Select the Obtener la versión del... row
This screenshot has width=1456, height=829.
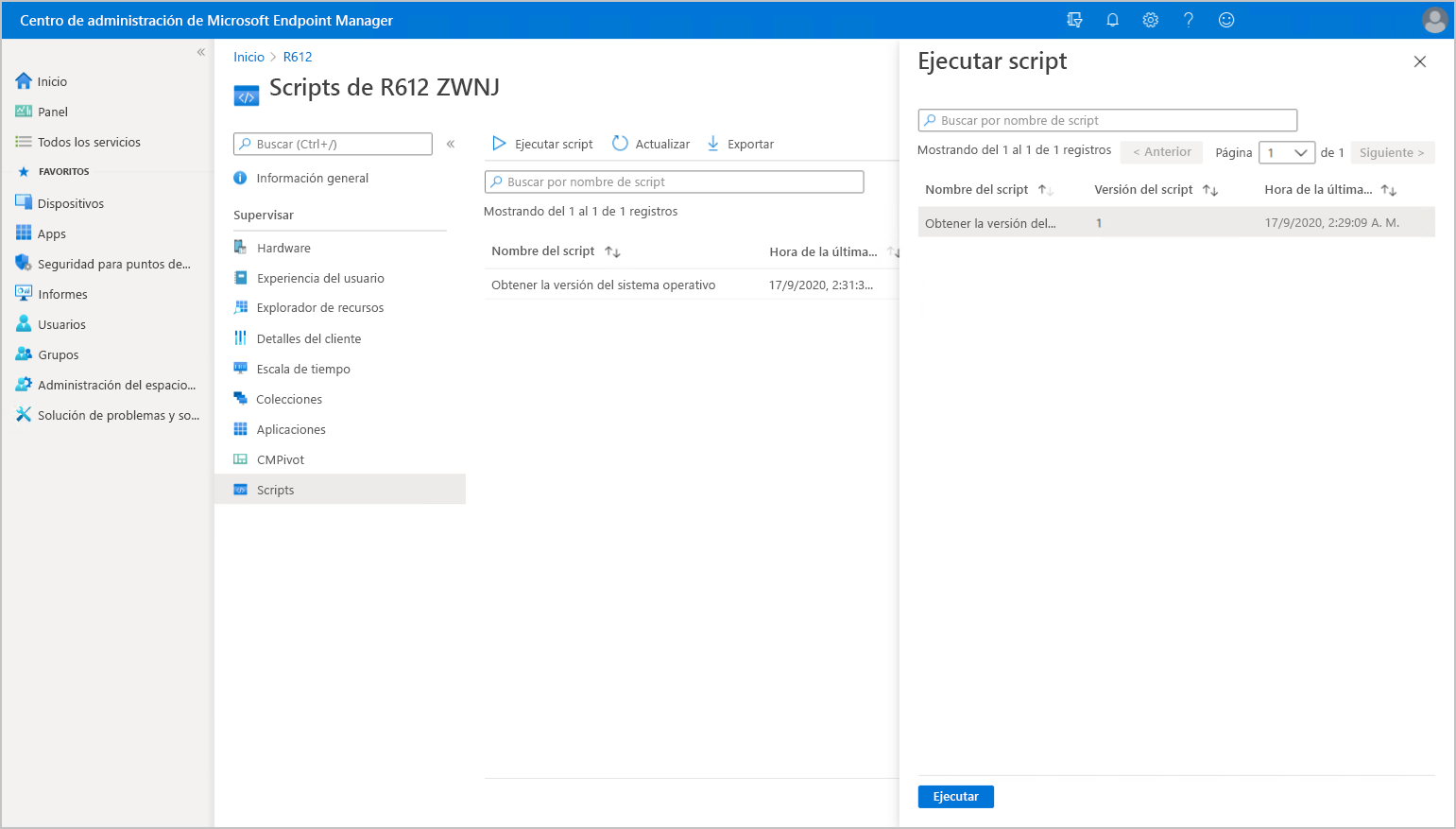click(1176, 223)
